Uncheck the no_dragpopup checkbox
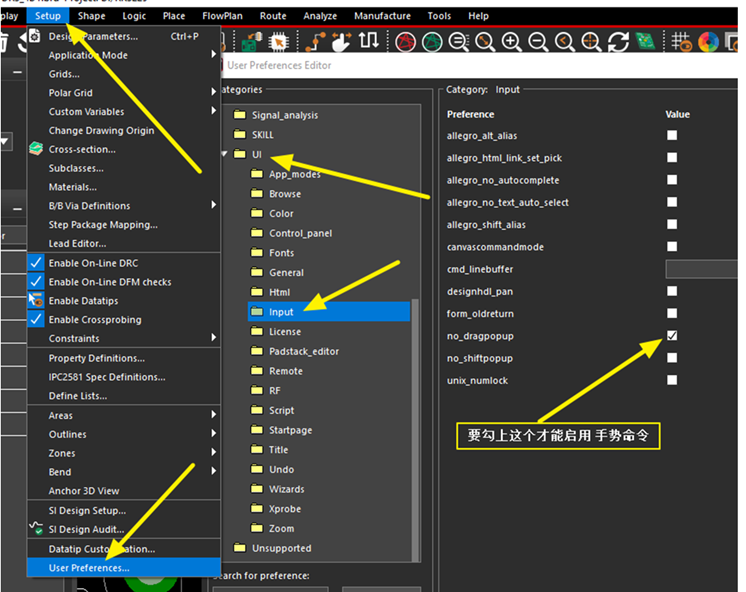The width and height of the screenshot is (746, 592). [x=672, y=335]
